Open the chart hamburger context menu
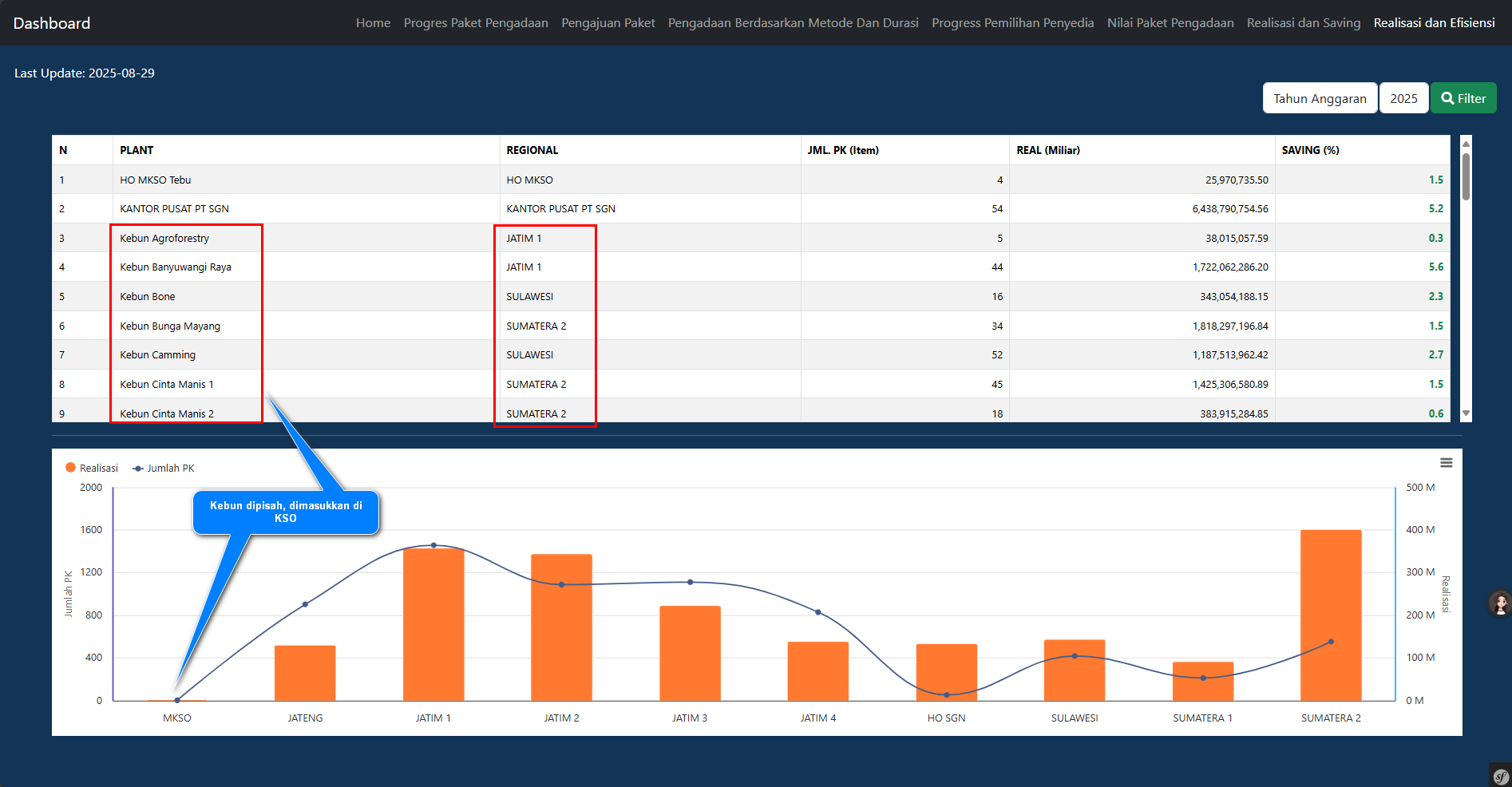This screenshot has height=787, width=1512. pyautogui.click(x=1446, y=463)
